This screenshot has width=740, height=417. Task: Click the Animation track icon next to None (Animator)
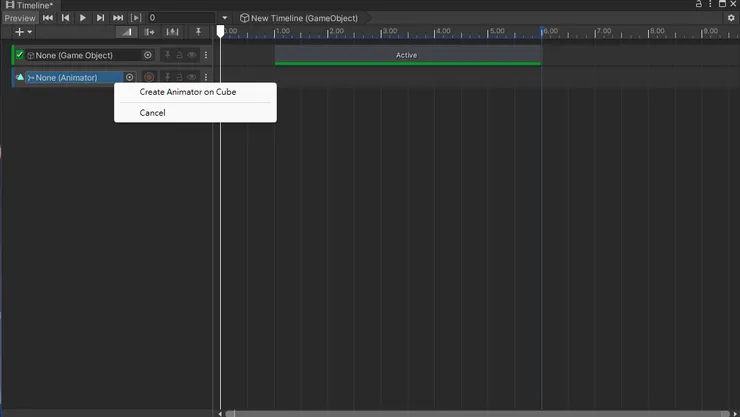pyautogui.click(x=20, y=77)
